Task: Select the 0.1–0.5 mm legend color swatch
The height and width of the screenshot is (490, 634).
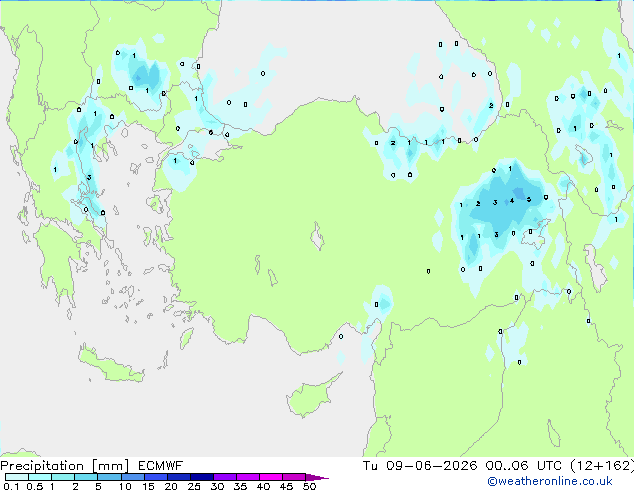Action: coord(17,477)
